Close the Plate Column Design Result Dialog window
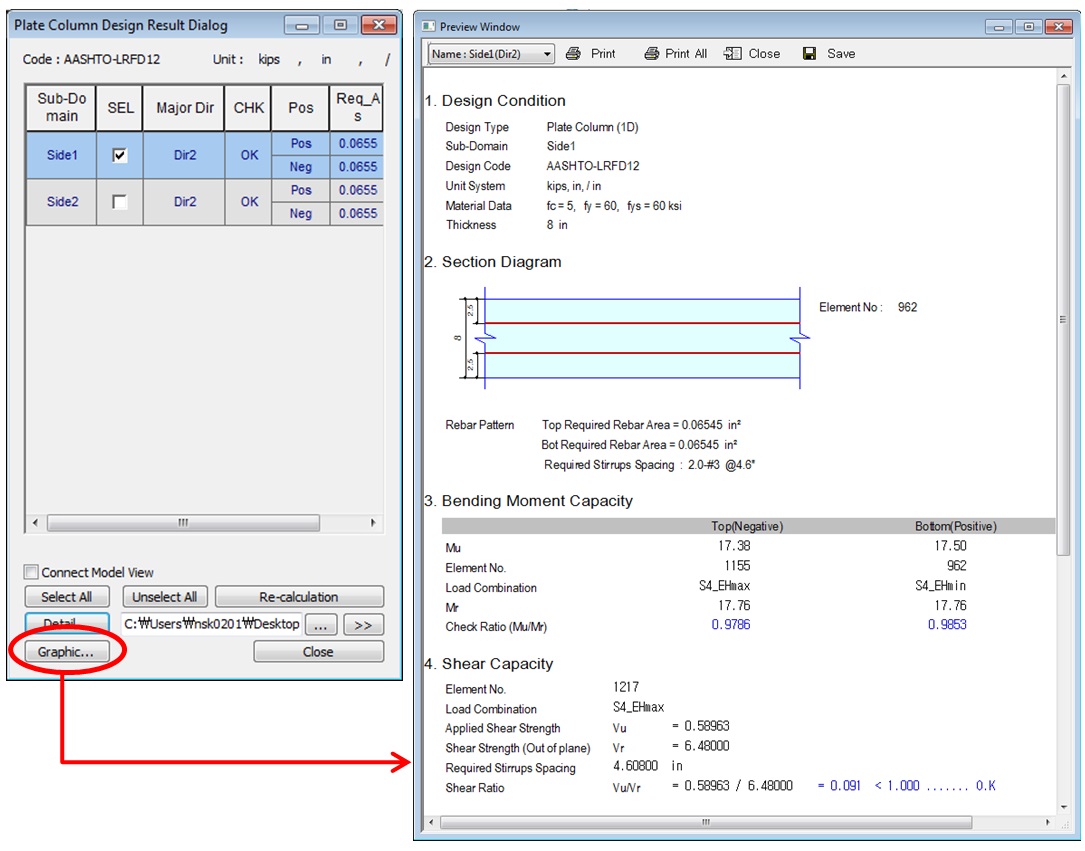This screenshot has width=1085, height=851. 378,25
